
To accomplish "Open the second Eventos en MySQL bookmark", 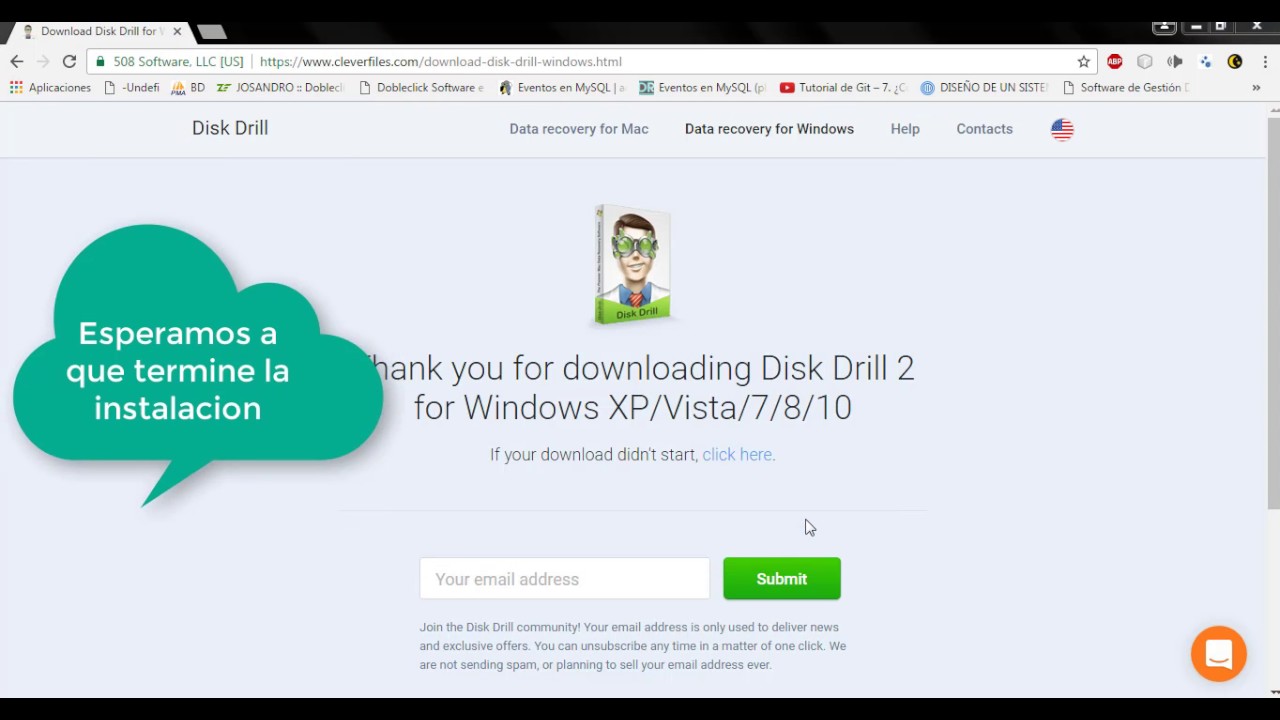I will coord(702,88).
